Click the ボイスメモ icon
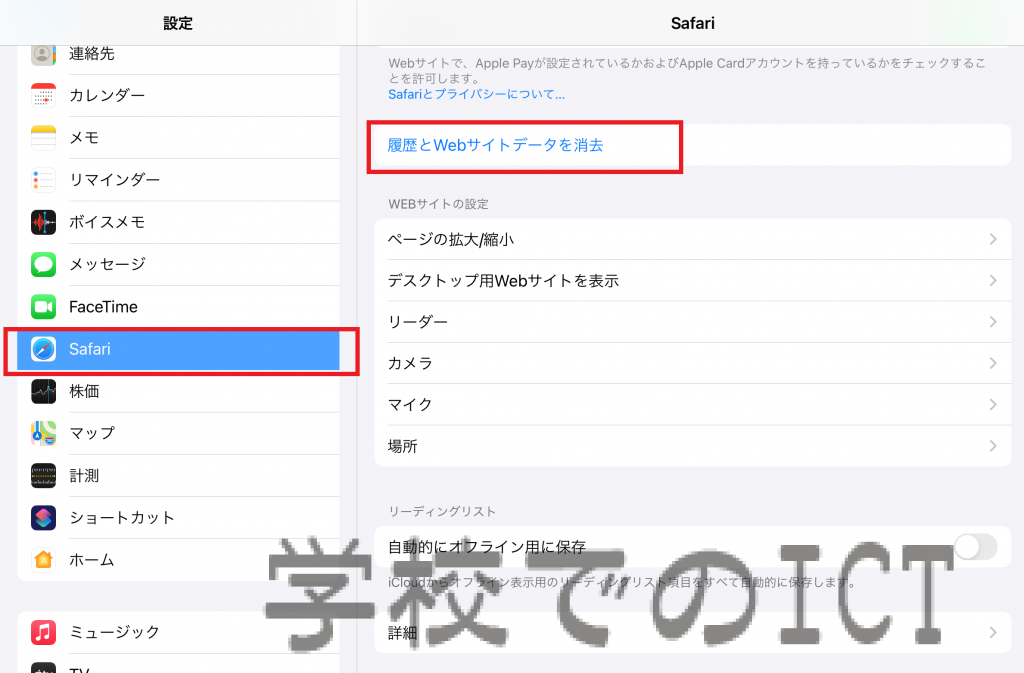The width and height of the screenshot is (1024, 673). point(44,222)
